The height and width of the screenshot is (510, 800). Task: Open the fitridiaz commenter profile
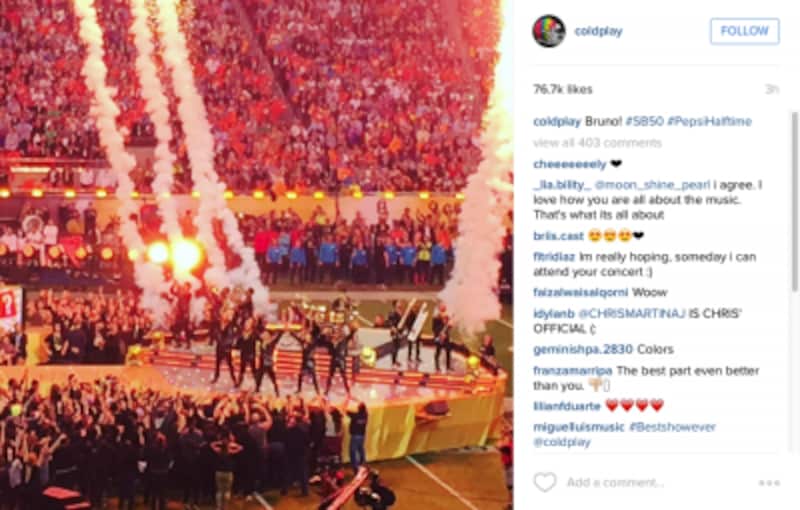554,257
